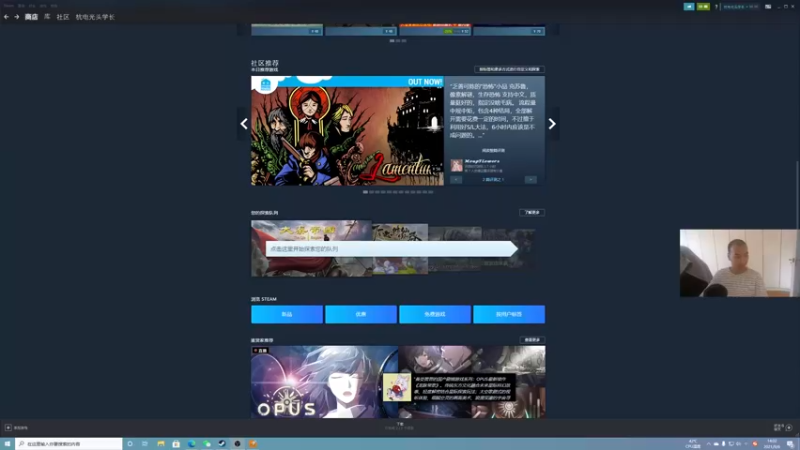Image resolution: width=800 pixels, height=450 pixels.
Task: Read the full Lamentum review link
Action: coord(493,151)
